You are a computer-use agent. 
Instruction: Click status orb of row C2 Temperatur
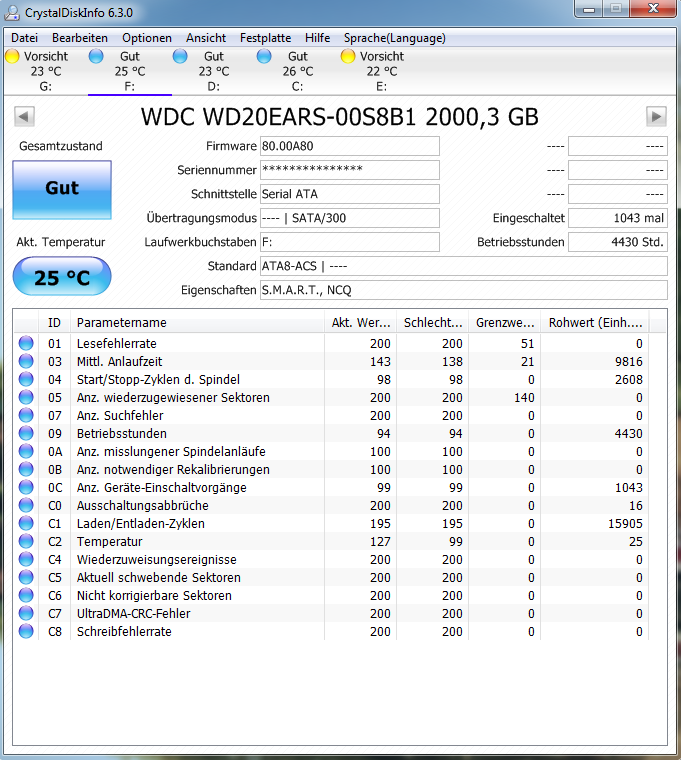click(26, 541)
